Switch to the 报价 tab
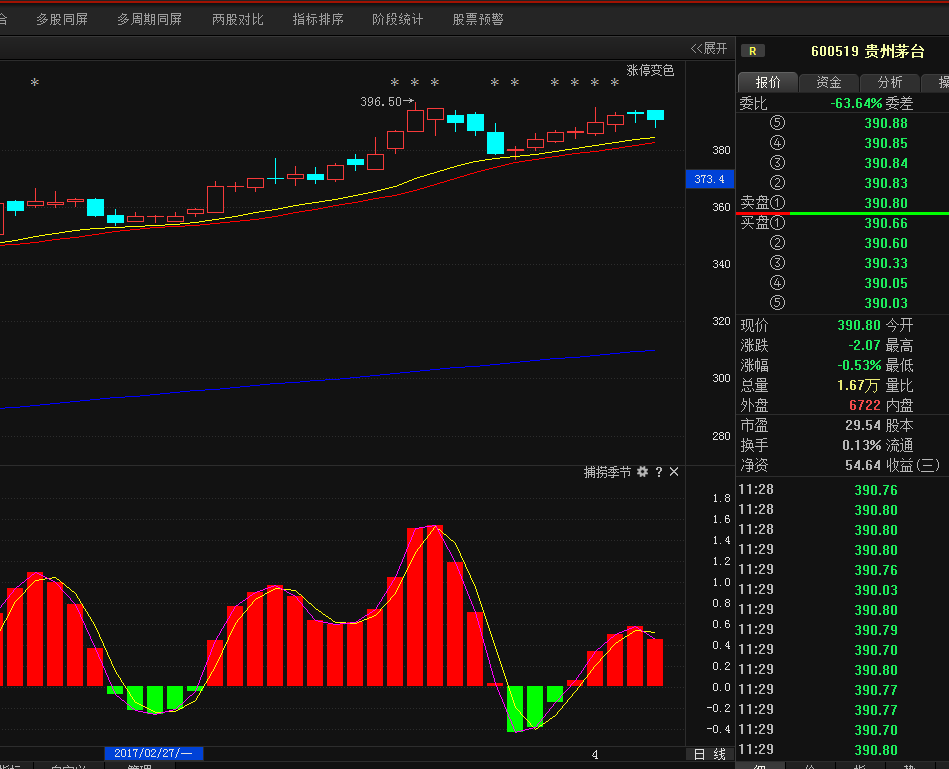The height and width of the screenshot is (769, 949). tap(768, 82)
